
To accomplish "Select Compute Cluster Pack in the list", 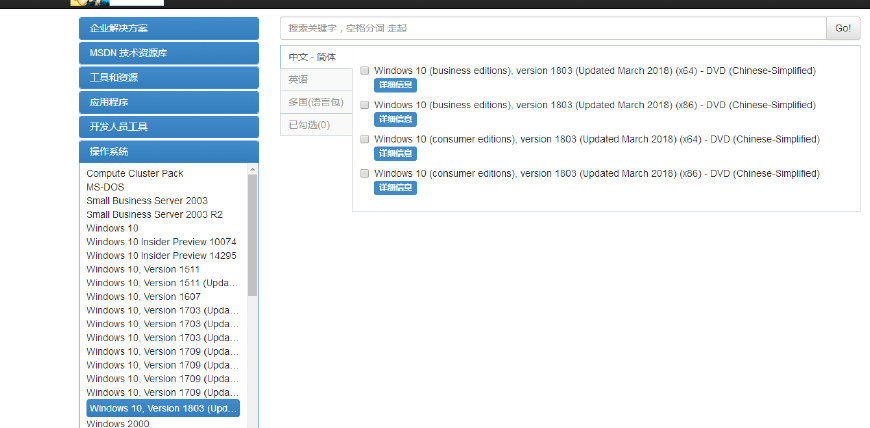I will (135, 174).
